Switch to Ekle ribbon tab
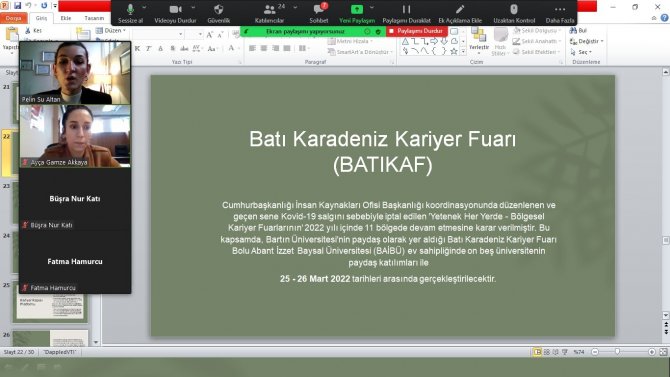This screenshot has height=377, width=670. pyautogui.click(x=66, y=18)
